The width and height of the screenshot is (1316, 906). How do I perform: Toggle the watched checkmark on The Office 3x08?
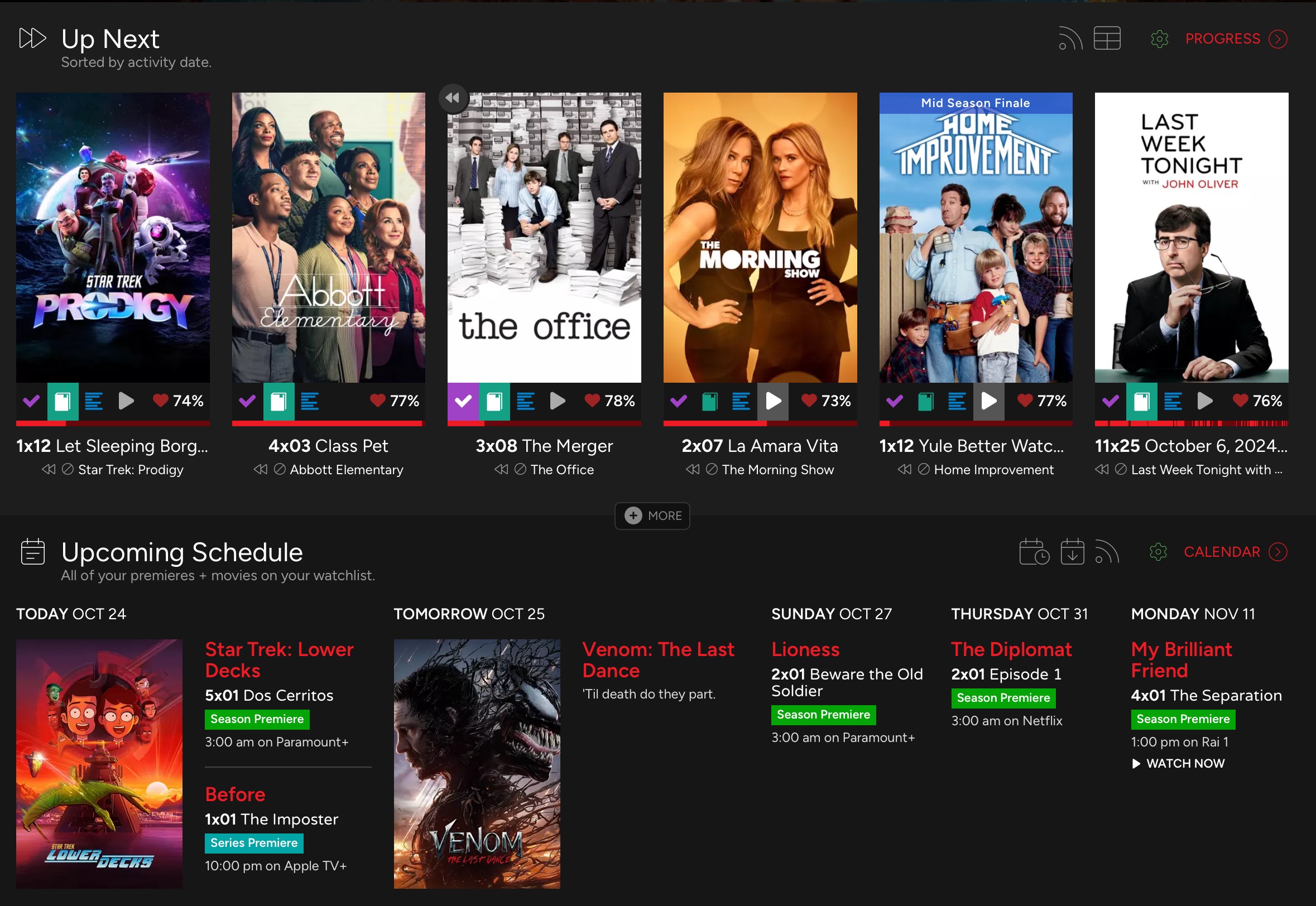[x=463, y=401]
